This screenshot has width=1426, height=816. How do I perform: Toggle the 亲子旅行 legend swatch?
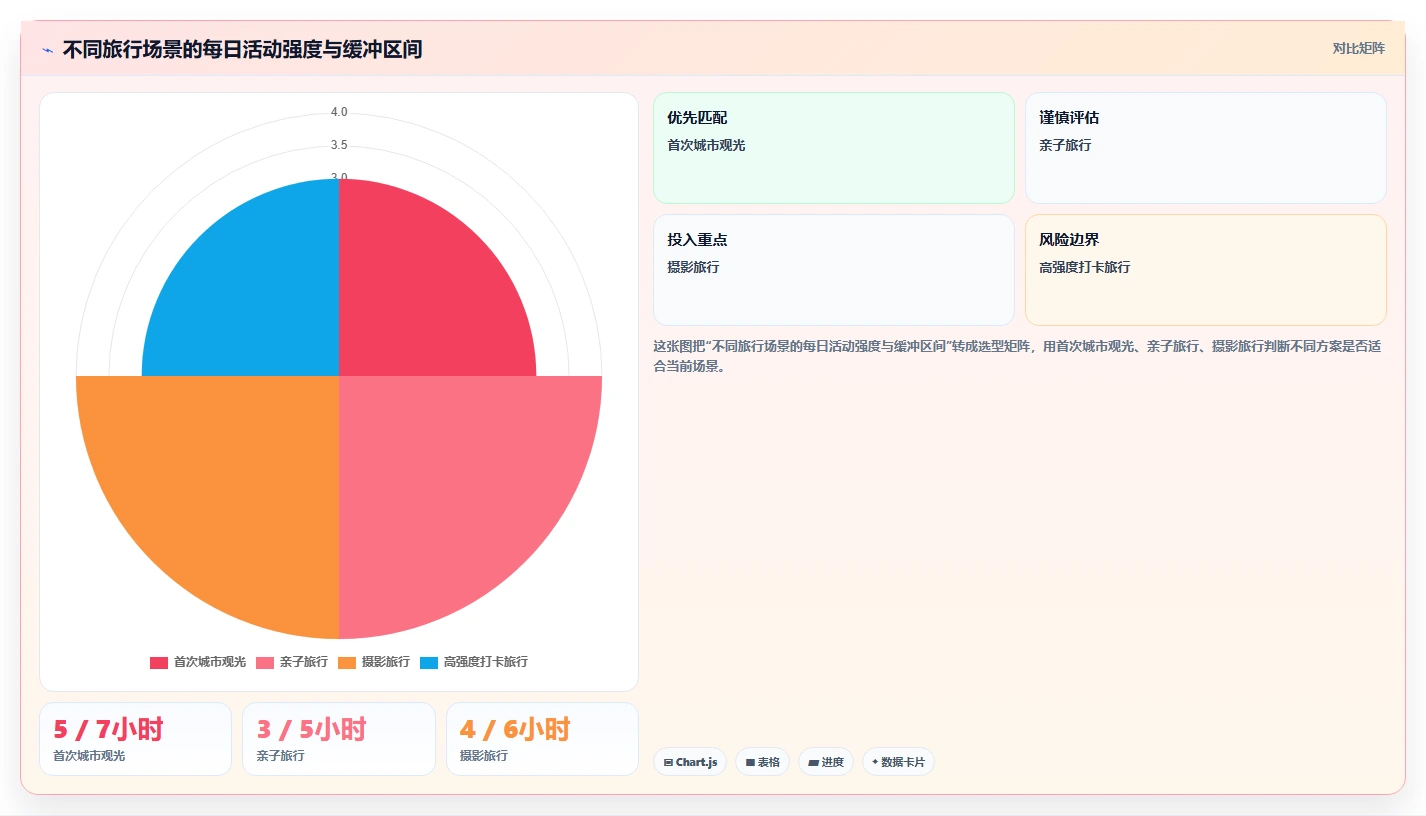click(x=265, y=662)
